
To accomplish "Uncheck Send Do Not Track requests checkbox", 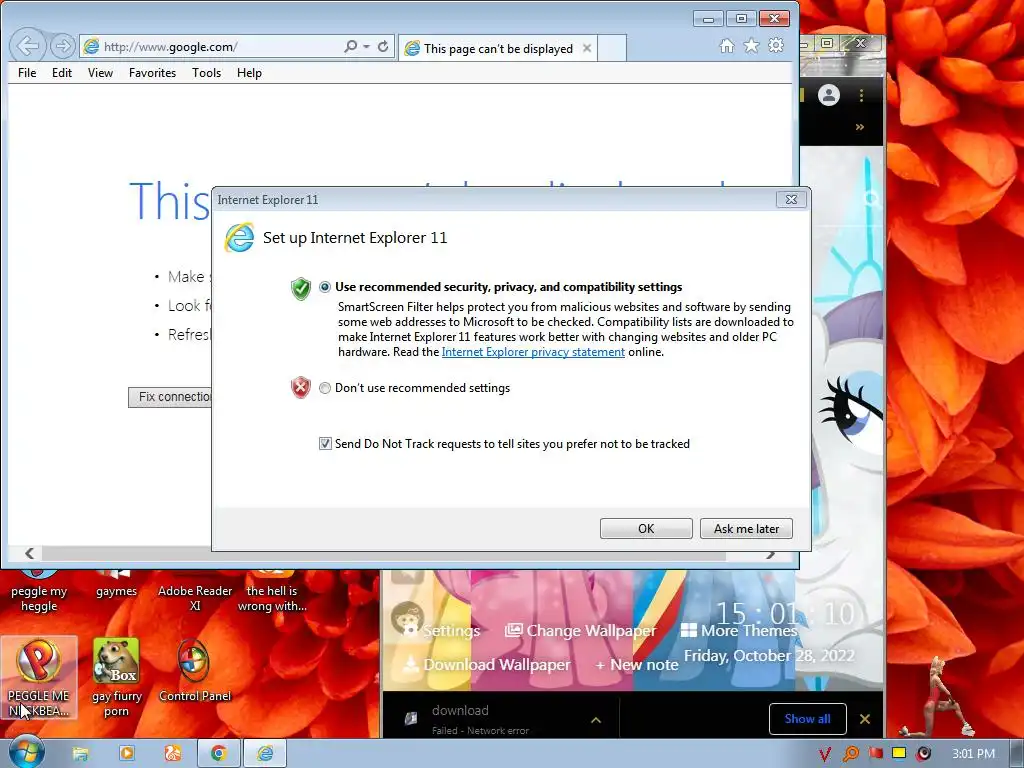I will pyautogui.click(x=325, y=444).
